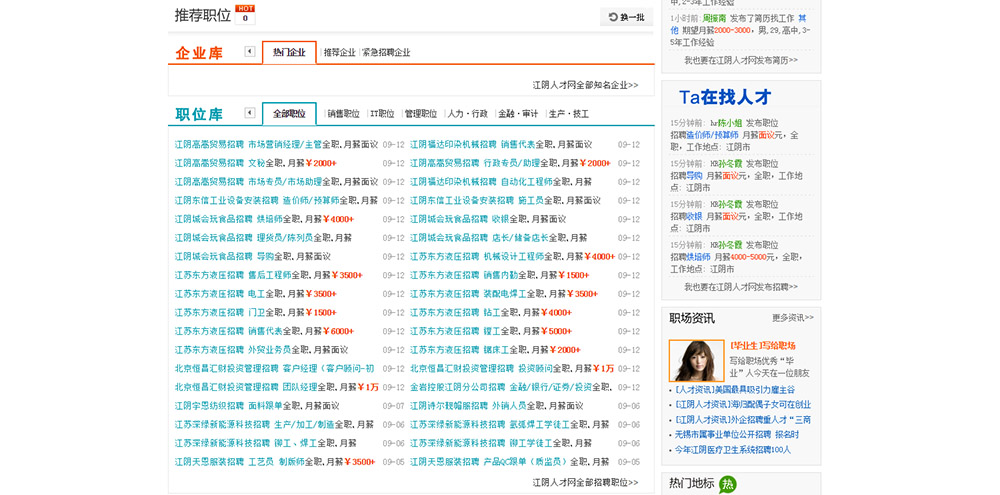Click the woman photo thumbnail in 职场资讯
Screen dimensions: 1000x495
click(x=696, y=360)
